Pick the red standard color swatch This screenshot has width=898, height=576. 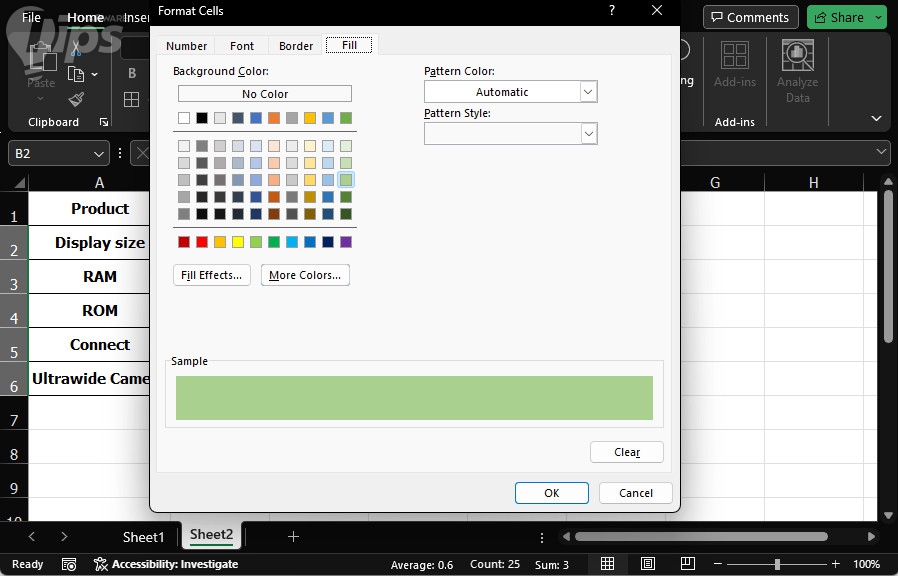(202, 242)
